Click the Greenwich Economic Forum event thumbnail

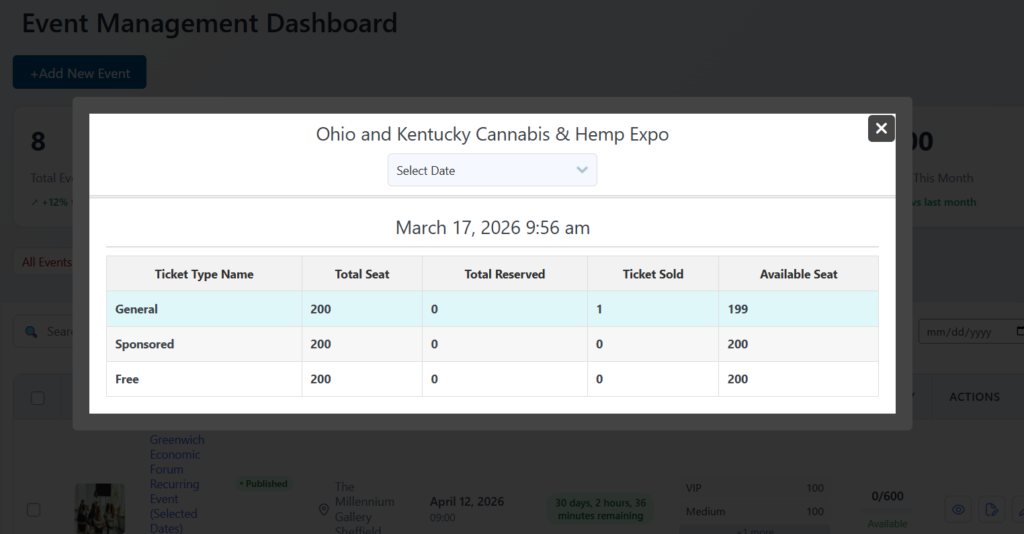(100, 508)
